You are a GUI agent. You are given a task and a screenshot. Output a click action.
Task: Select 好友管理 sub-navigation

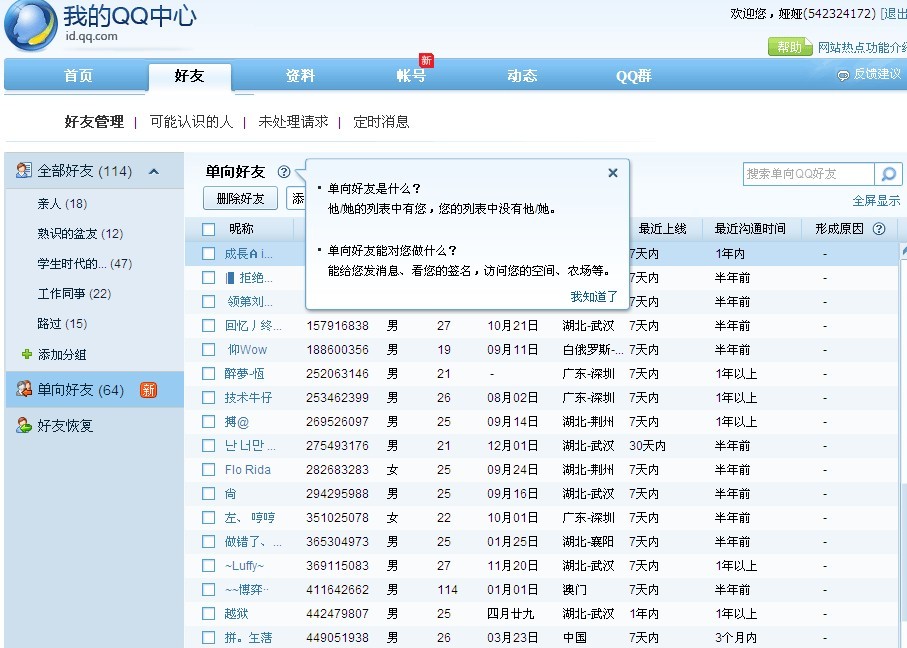94,122
